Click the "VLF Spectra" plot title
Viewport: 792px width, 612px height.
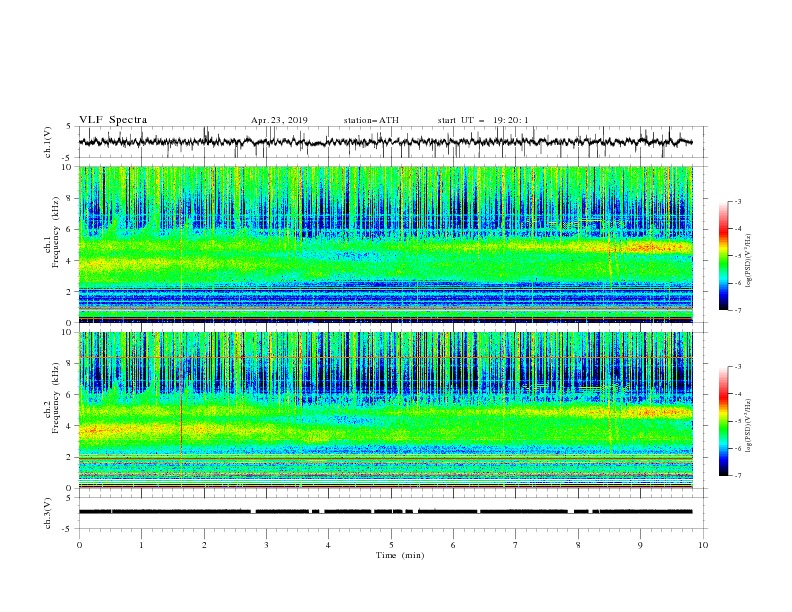(113, 120)
